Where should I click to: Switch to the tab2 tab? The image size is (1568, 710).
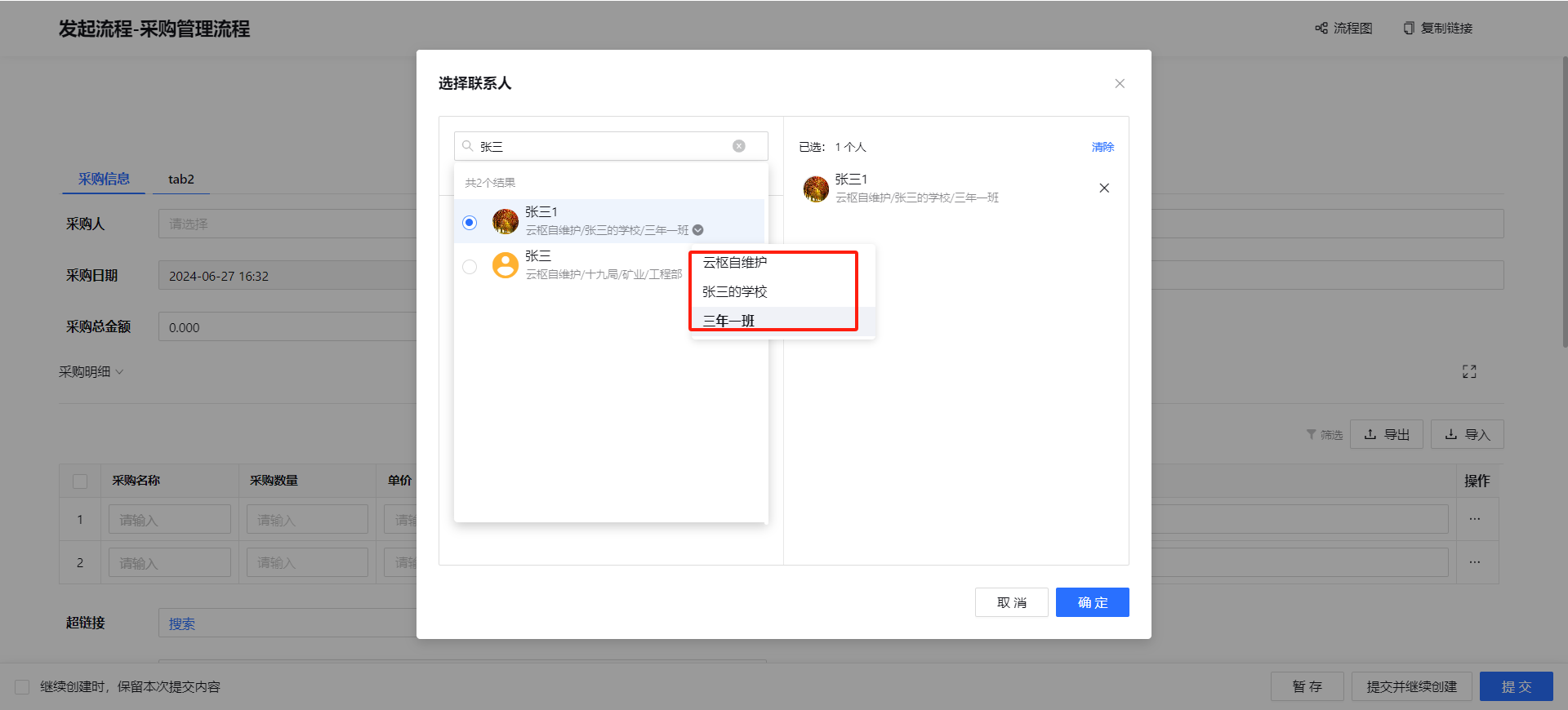181,179
